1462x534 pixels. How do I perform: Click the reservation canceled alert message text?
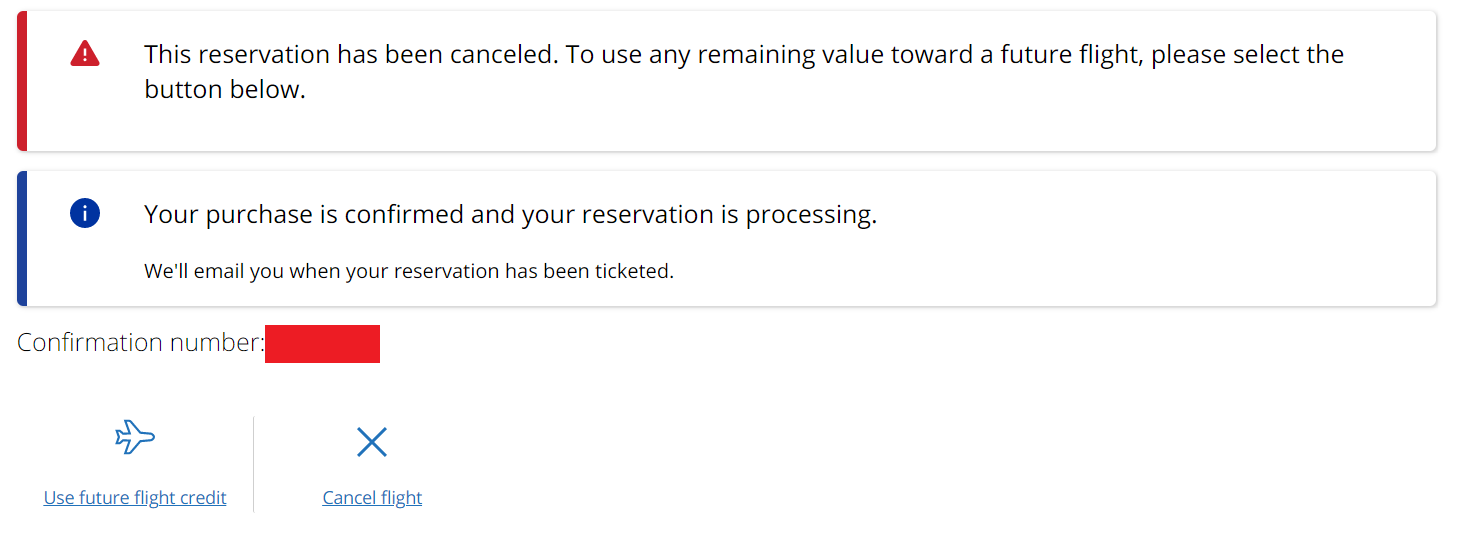click(744, 71)
